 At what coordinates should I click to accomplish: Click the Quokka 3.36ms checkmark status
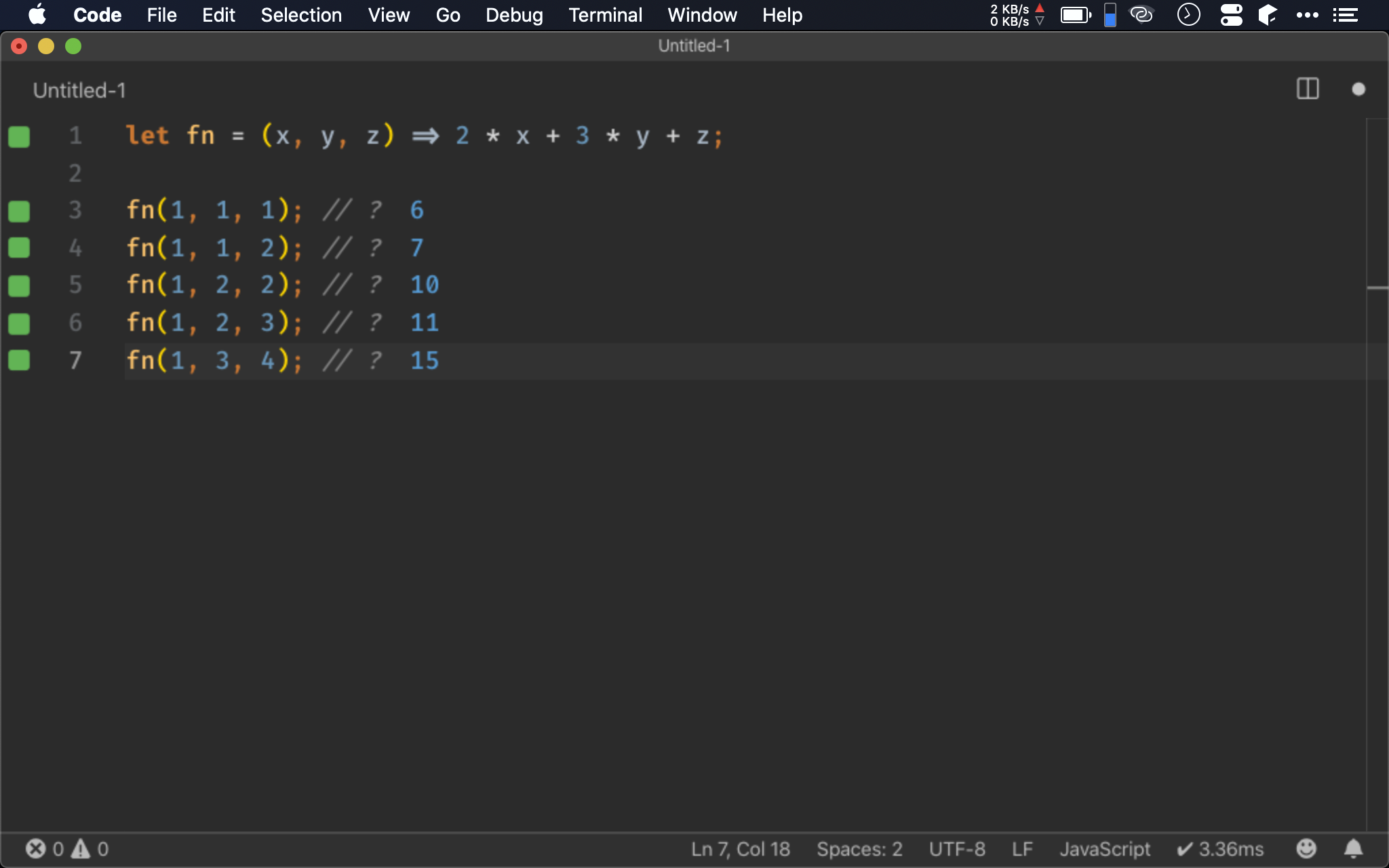[x=1220, y=848]
